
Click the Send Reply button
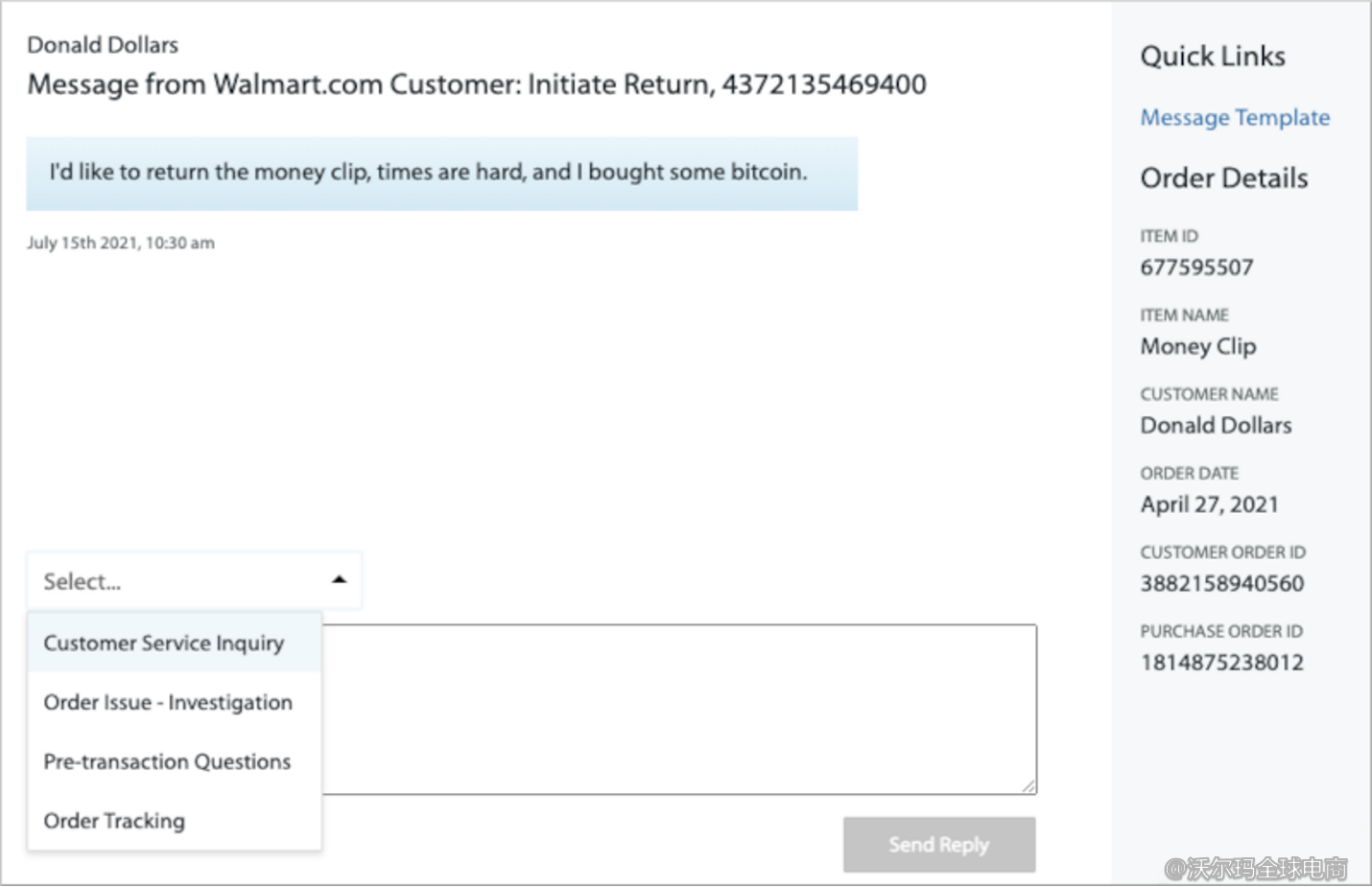click(x=939, y=845)
